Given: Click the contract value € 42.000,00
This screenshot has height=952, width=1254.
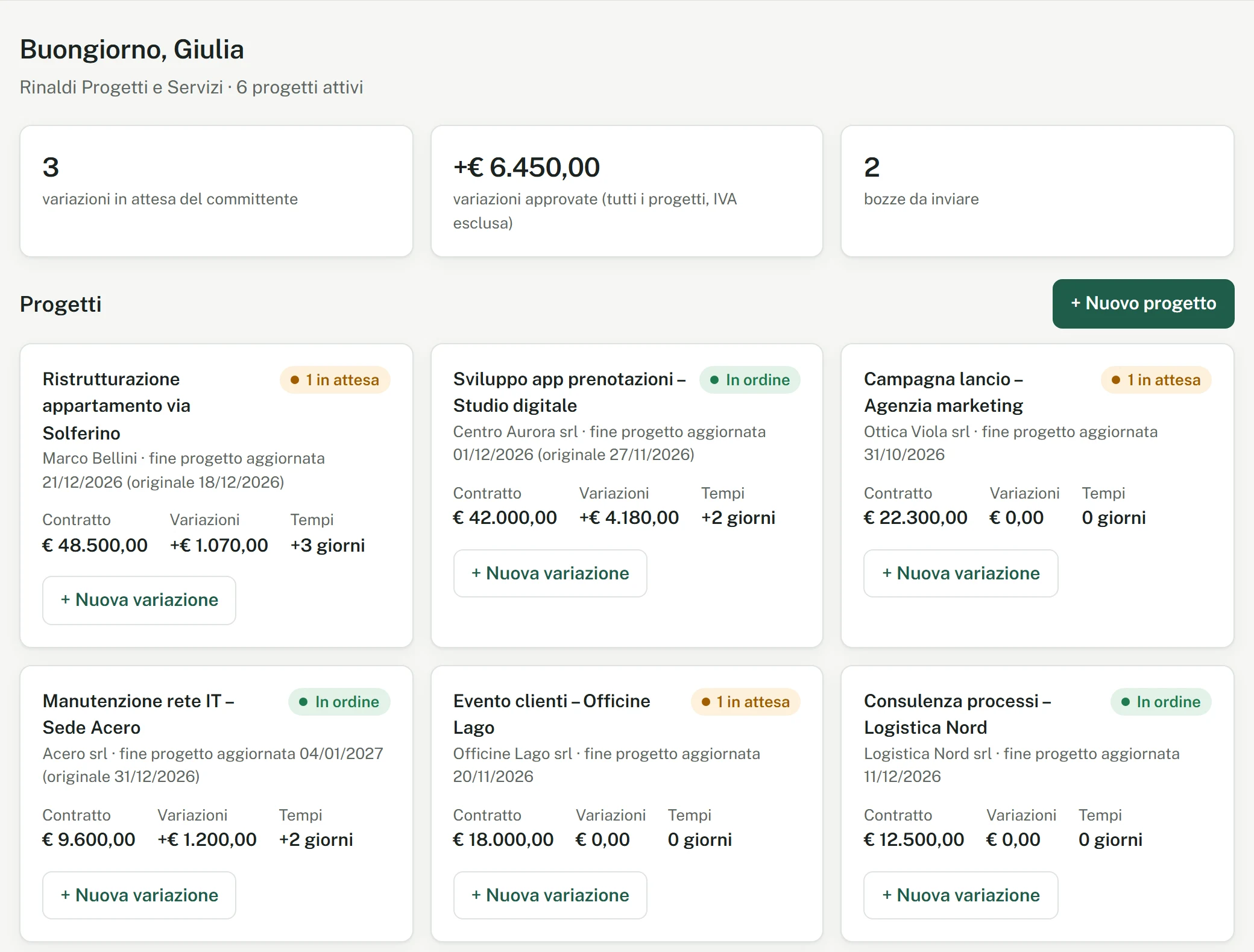Looking at the screenshot, I should pos(505,518).
